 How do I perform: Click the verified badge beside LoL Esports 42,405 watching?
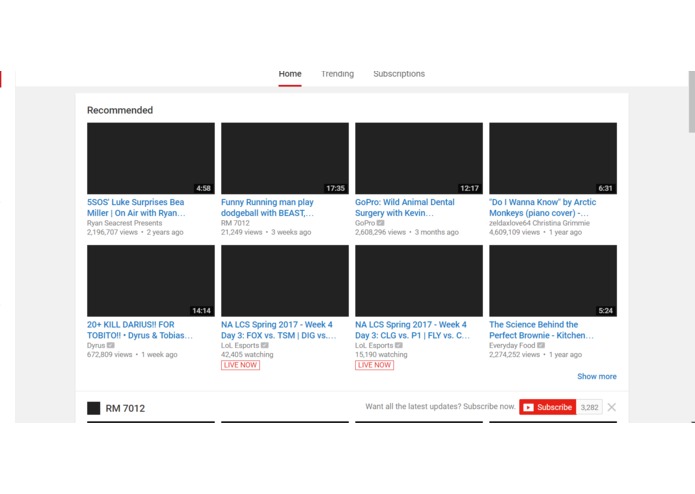pyautogui.click(x=265, y=345)
